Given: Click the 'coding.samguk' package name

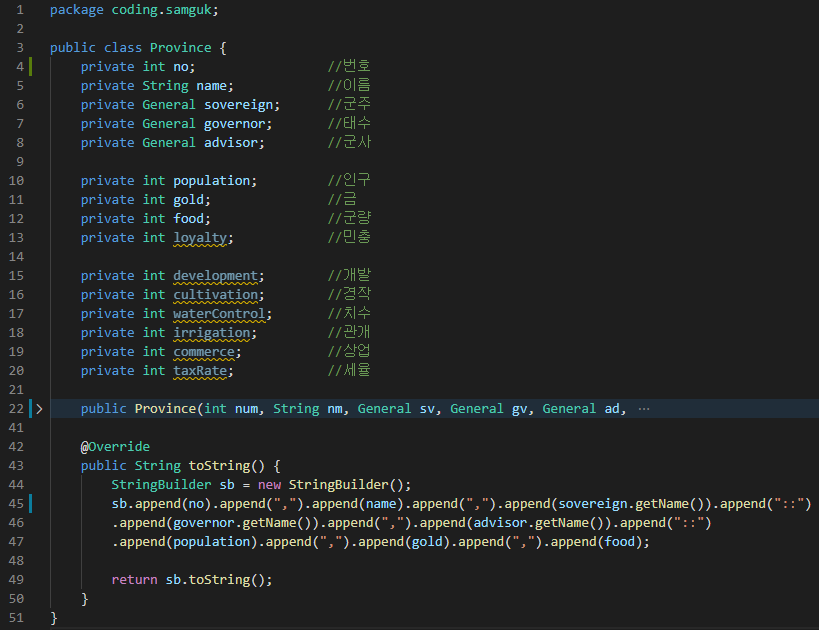Looking at the screenshot, I should (162, 10).
